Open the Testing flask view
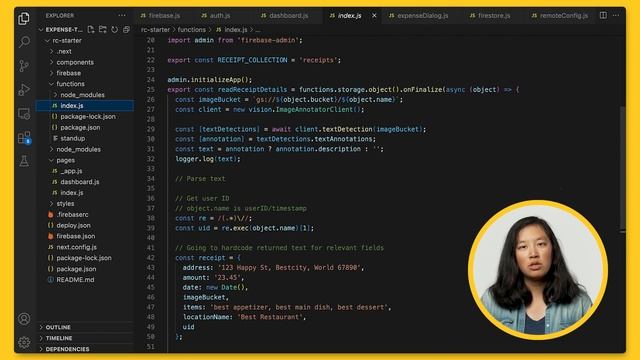 [24, 161]
